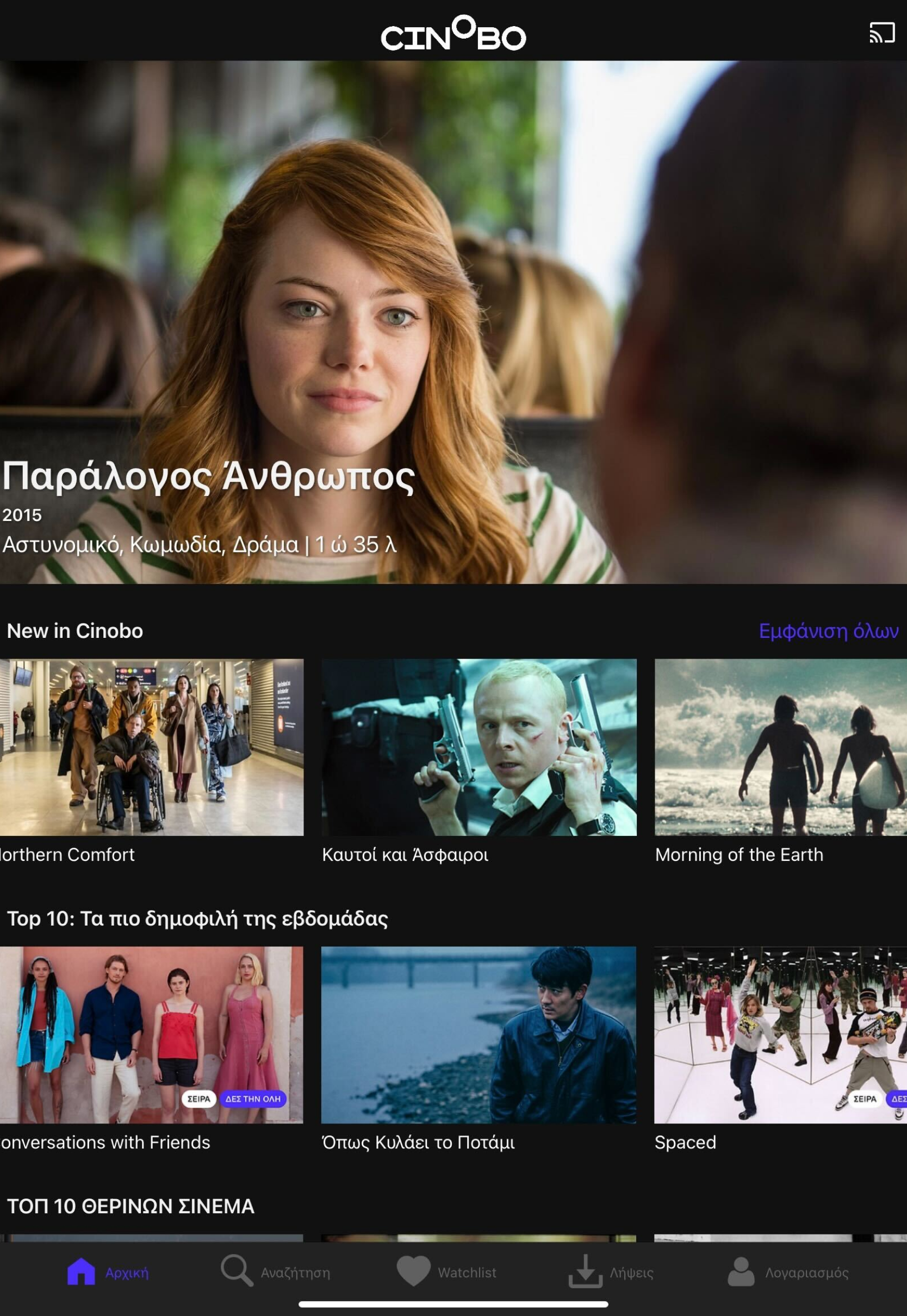Open the Spaced series thumbnail
Viewport: 907px width, 1316px height.
point(780,1035)
